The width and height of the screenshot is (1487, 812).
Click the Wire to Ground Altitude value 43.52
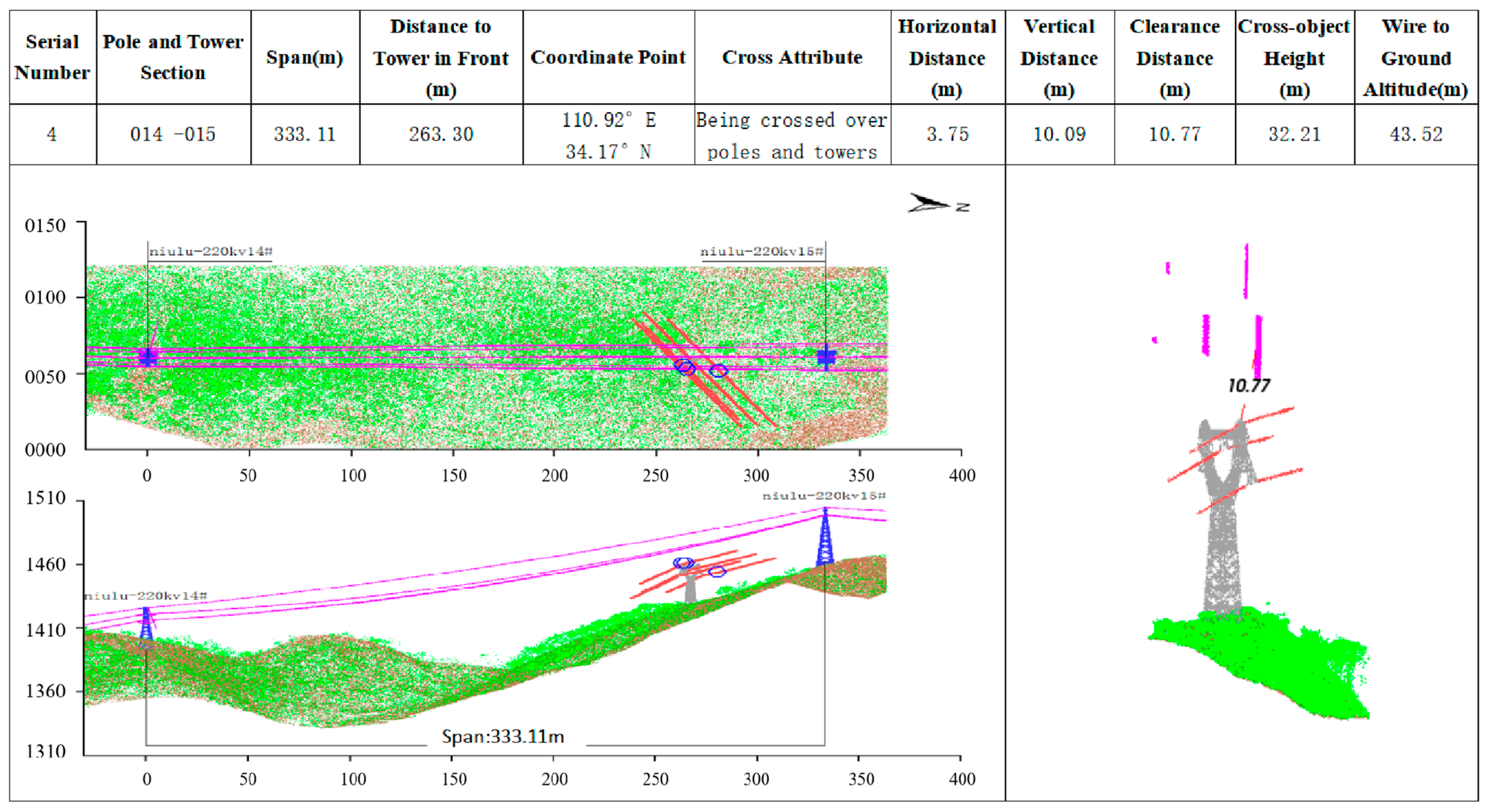[1415, 134]
